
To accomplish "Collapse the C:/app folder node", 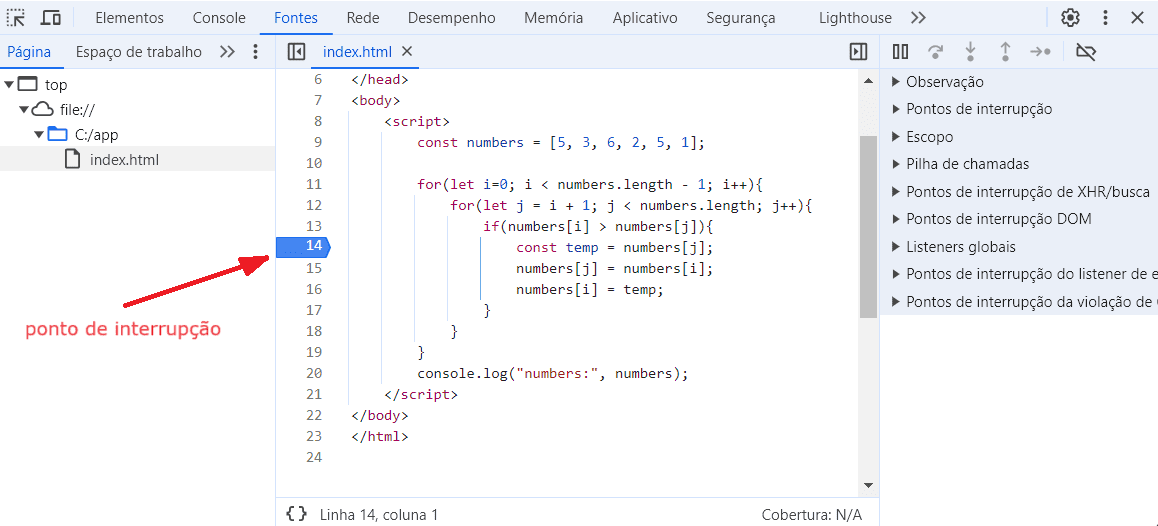I will [38, 134].
